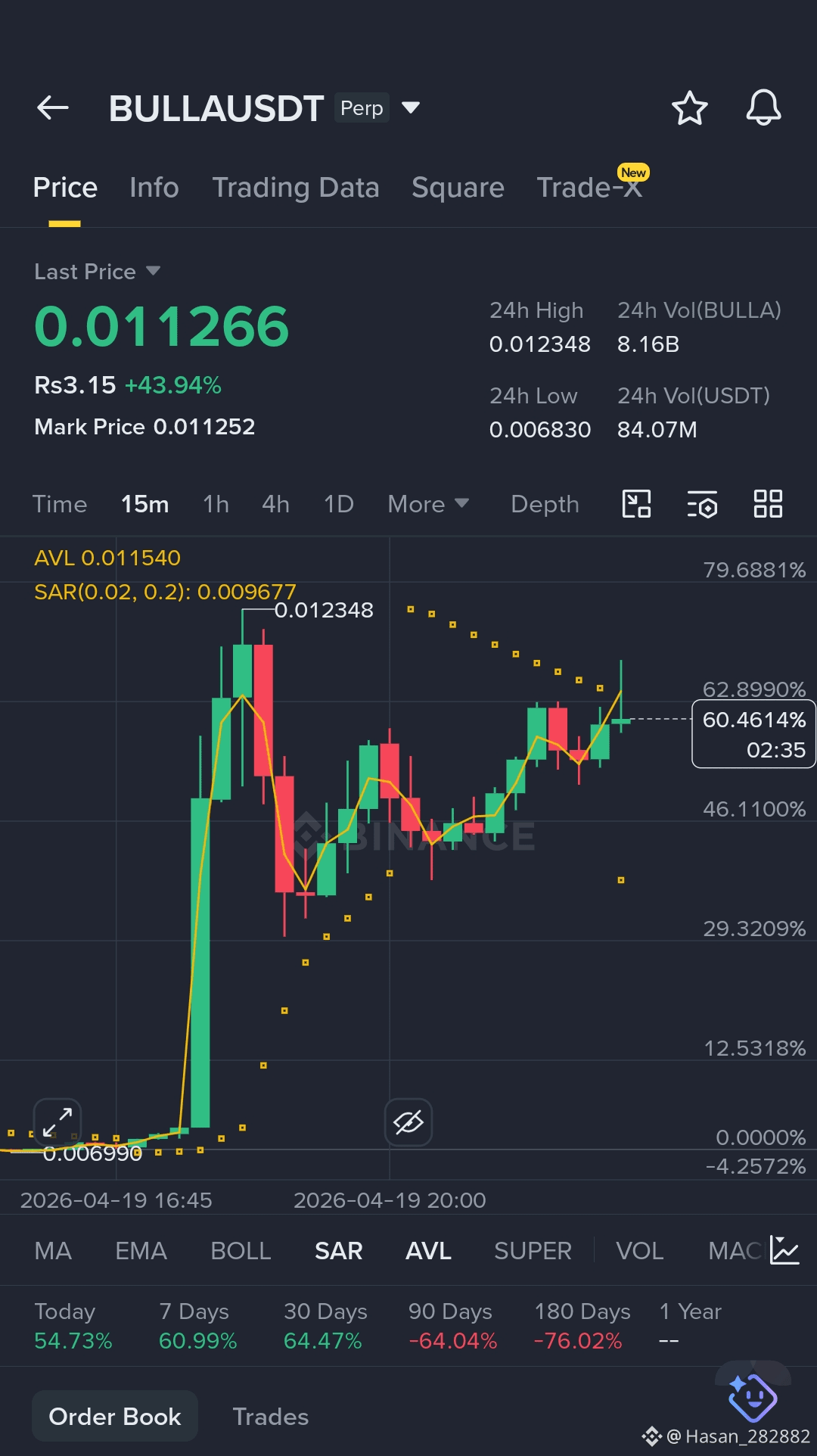Switch chart to 4h timeframe
The width and height of the screenshot is (817, 1456).
coord(276,504)
